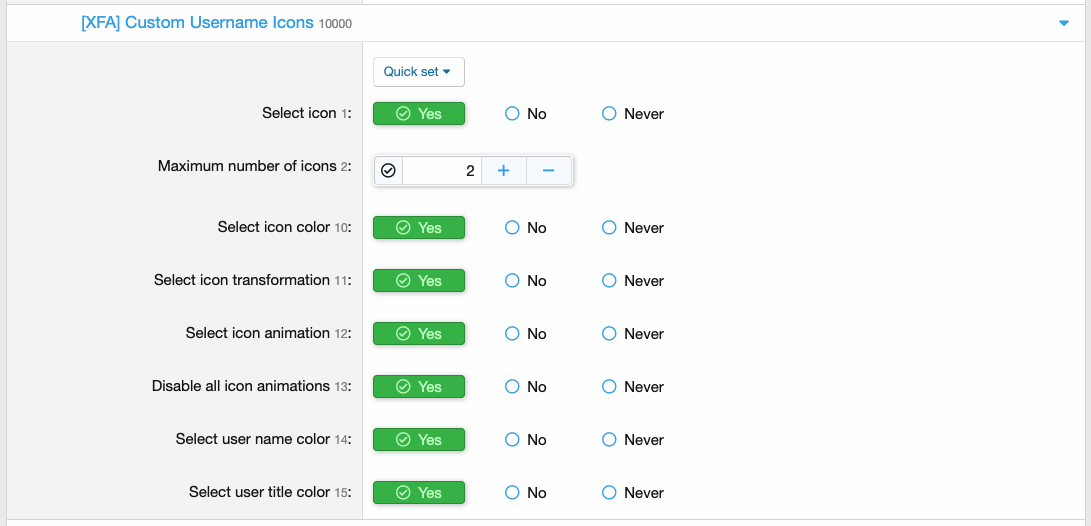Choose Never for Select user title color
The width and height of the screenshot is (1091, 526).
pyautogui.click(x=632, y=492)
